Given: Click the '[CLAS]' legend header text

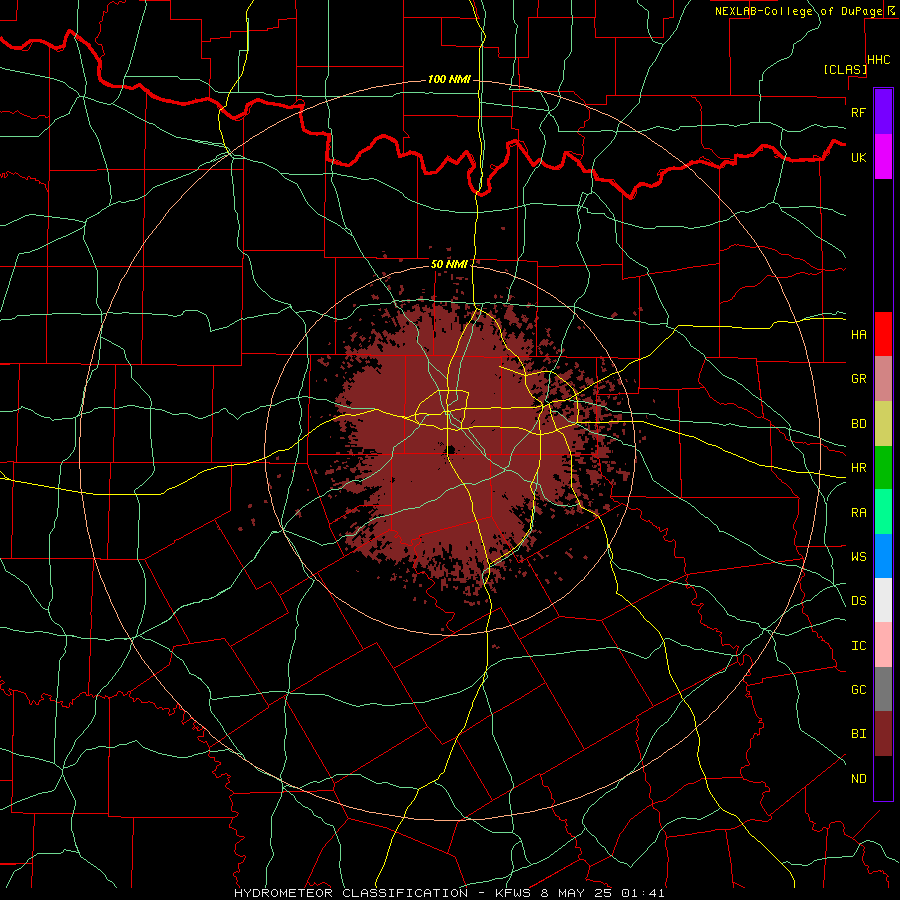Looking at the screenshot, I should pos(845,70).
